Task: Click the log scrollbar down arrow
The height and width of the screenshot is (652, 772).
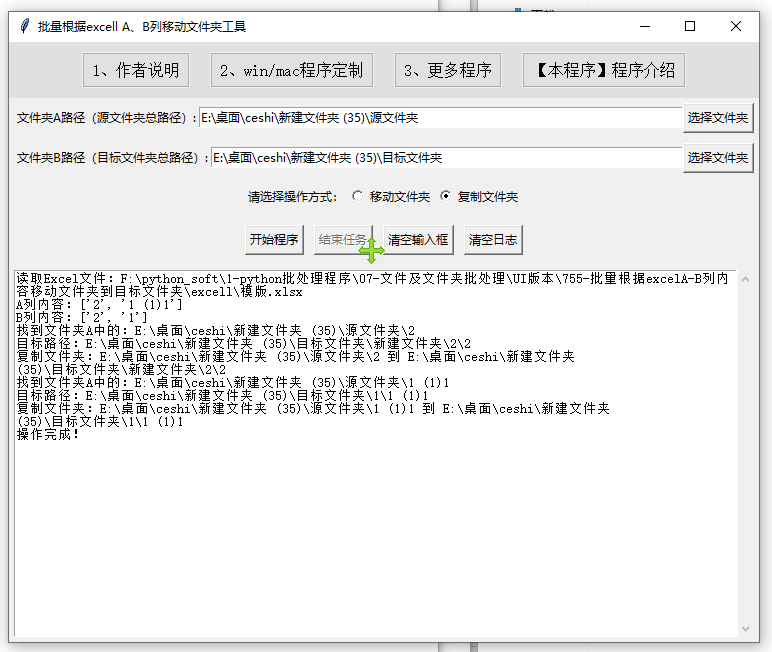Action: click(x=745, y=629)
